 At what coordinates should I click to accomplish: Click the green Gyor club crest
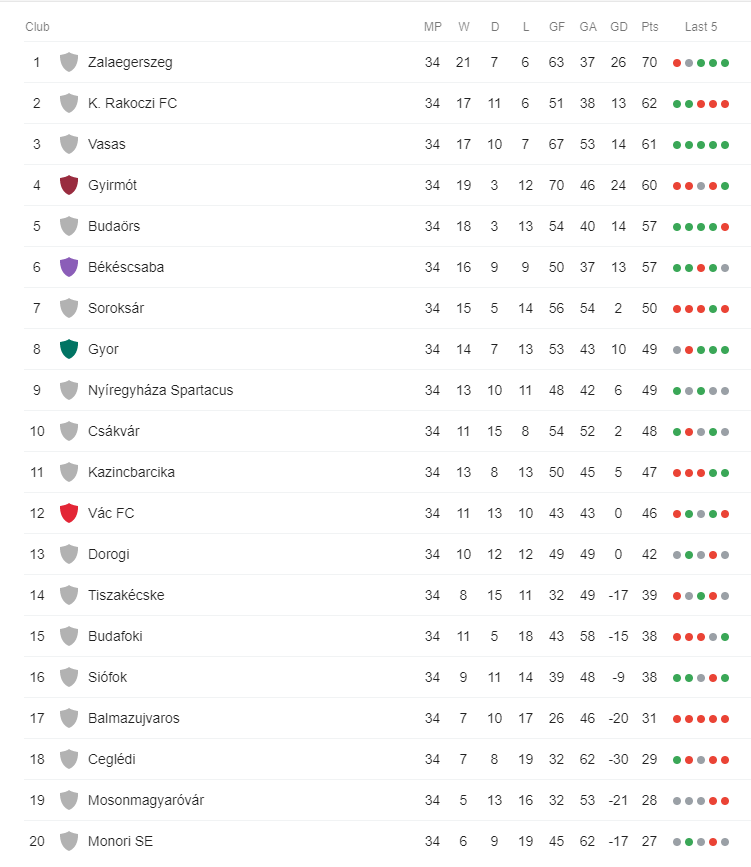69,349
